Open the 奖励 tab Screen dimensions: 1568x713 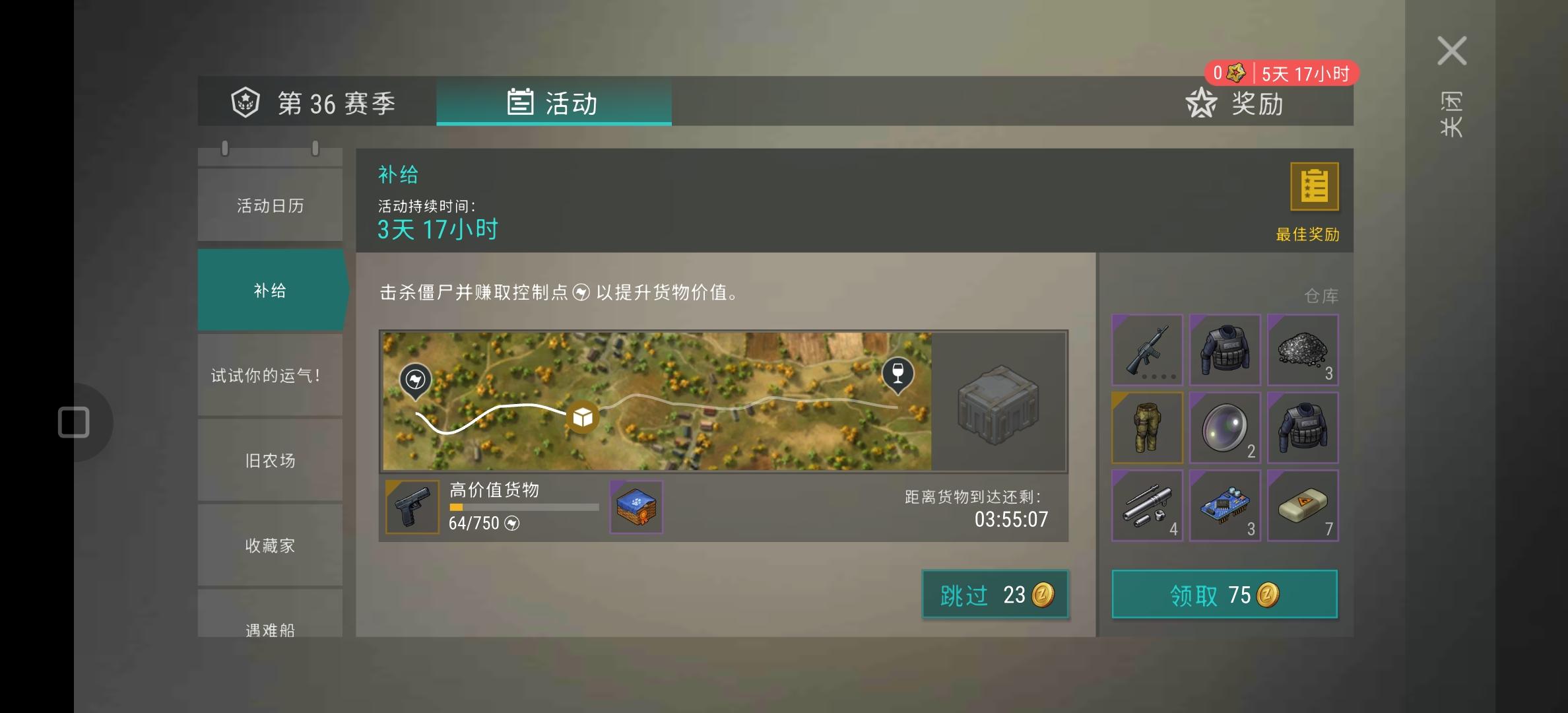1235,104
